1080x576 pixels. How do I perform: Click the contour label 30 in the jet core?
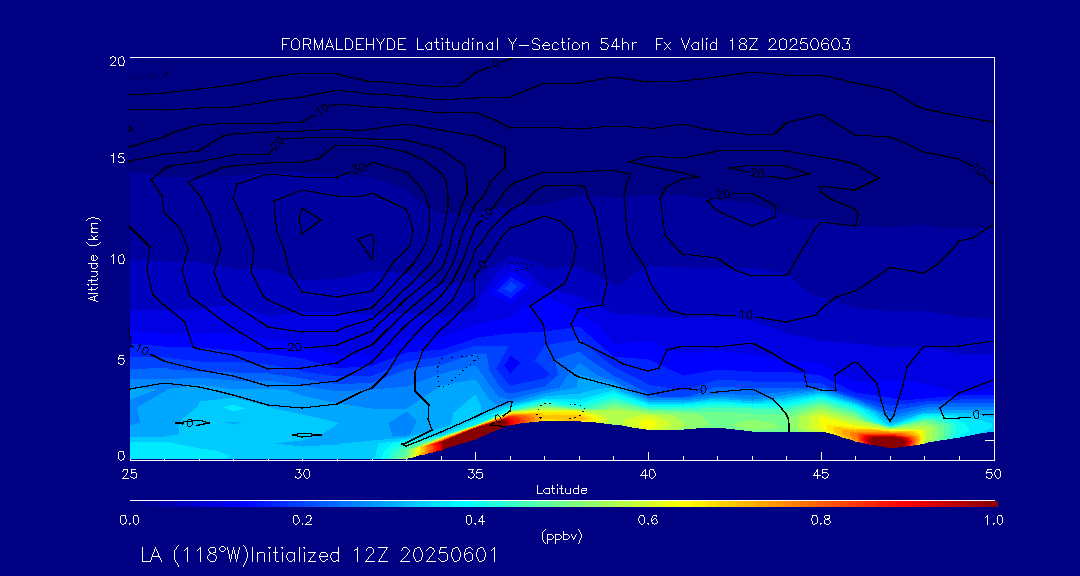(x=361, y=167)
